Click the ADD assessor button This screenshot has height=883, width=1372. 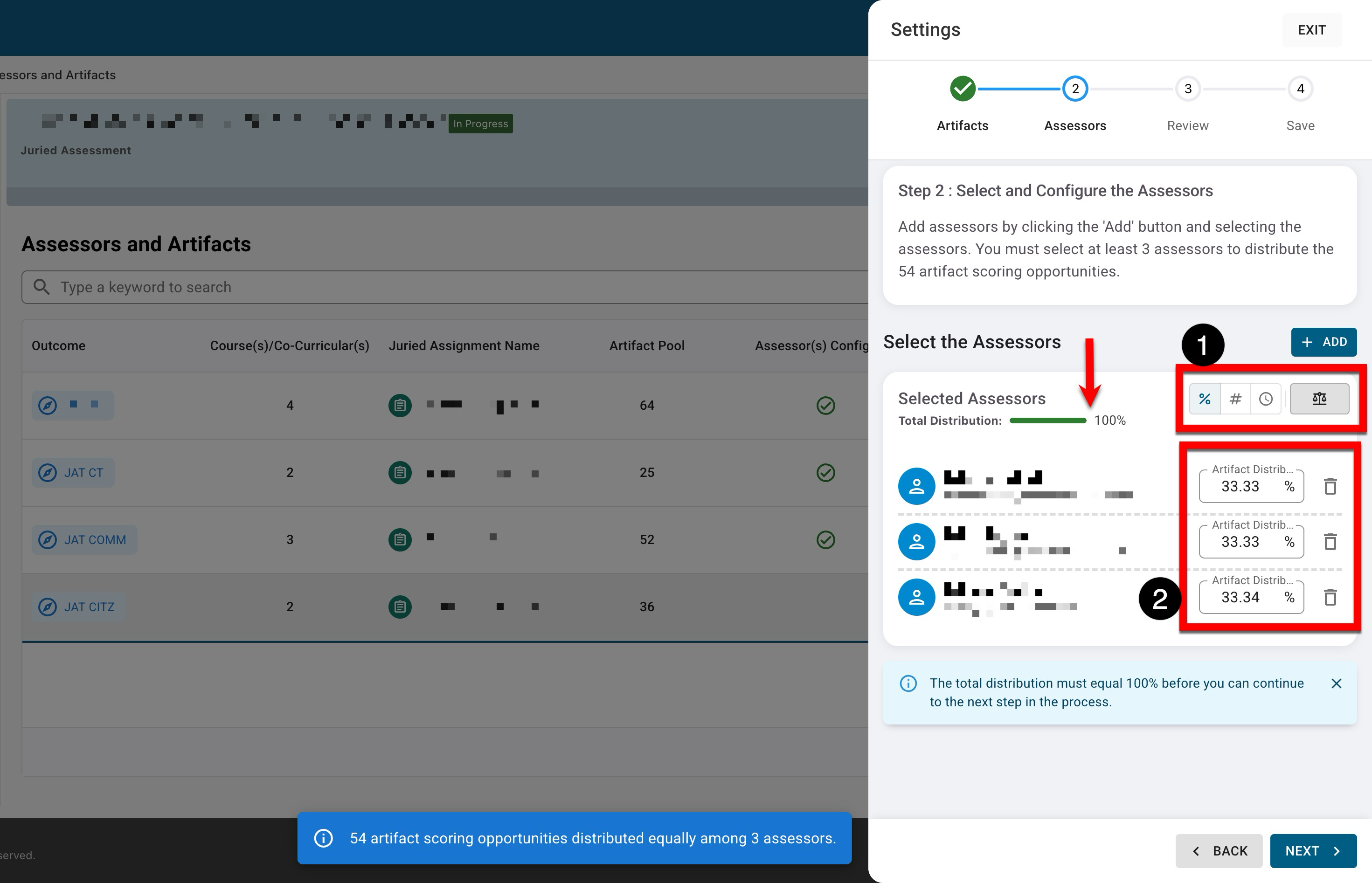pyautogui.click(x=1323, y=342)
